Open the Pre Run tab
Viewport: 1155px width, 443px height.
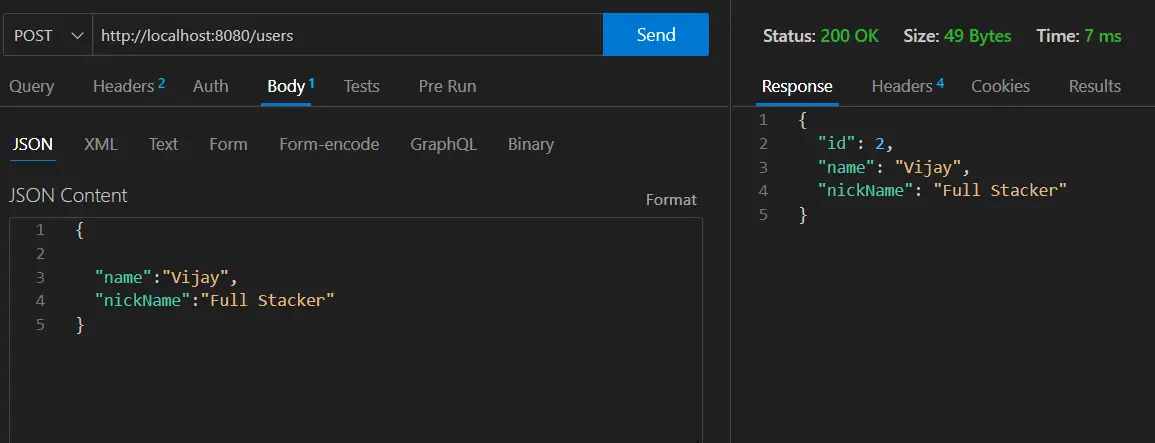pos(447,86)
